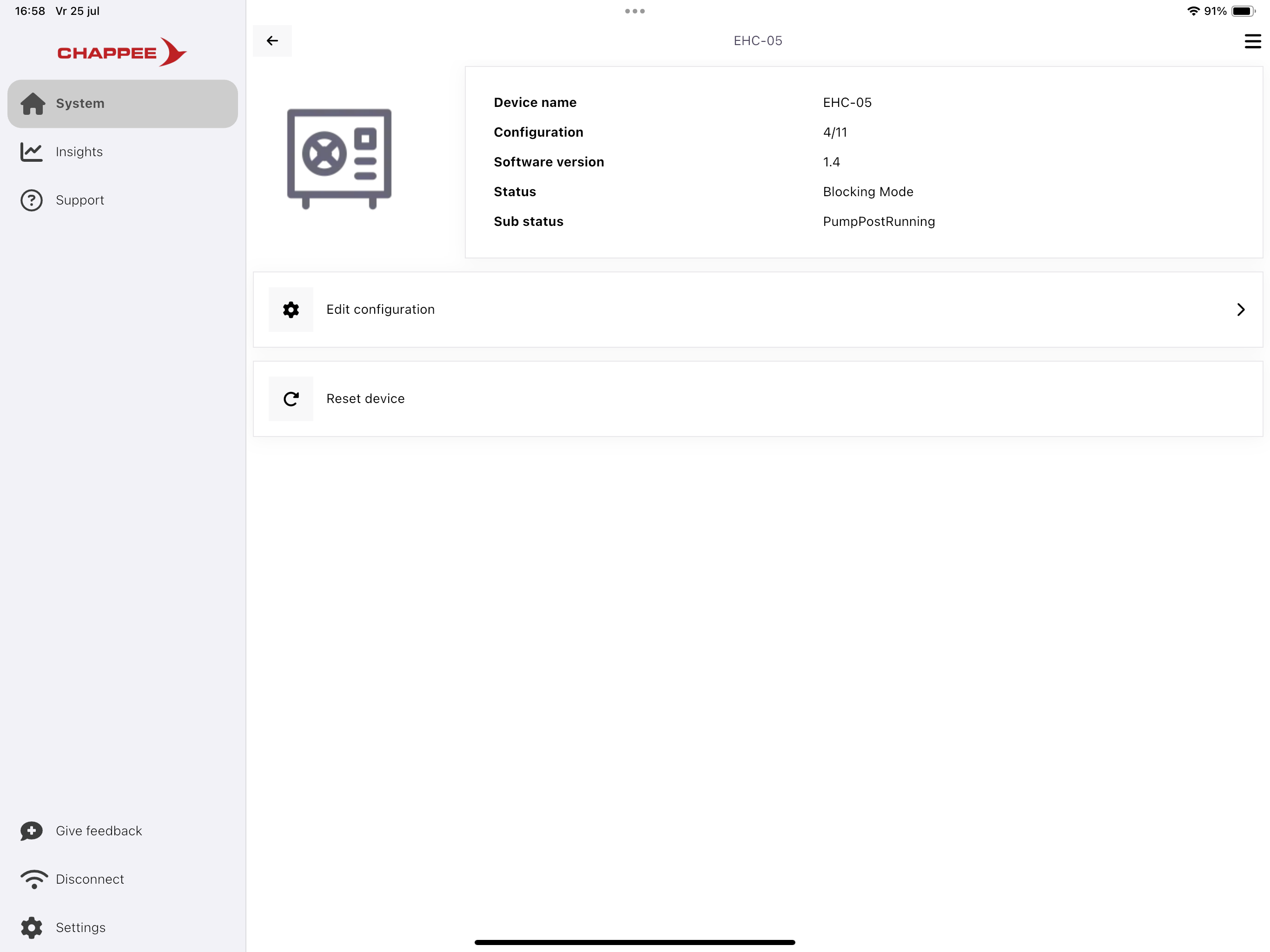The image size is (1270, 952).
Task: Click the Blocking Mode status value
Action: click(x=868, y=192)
